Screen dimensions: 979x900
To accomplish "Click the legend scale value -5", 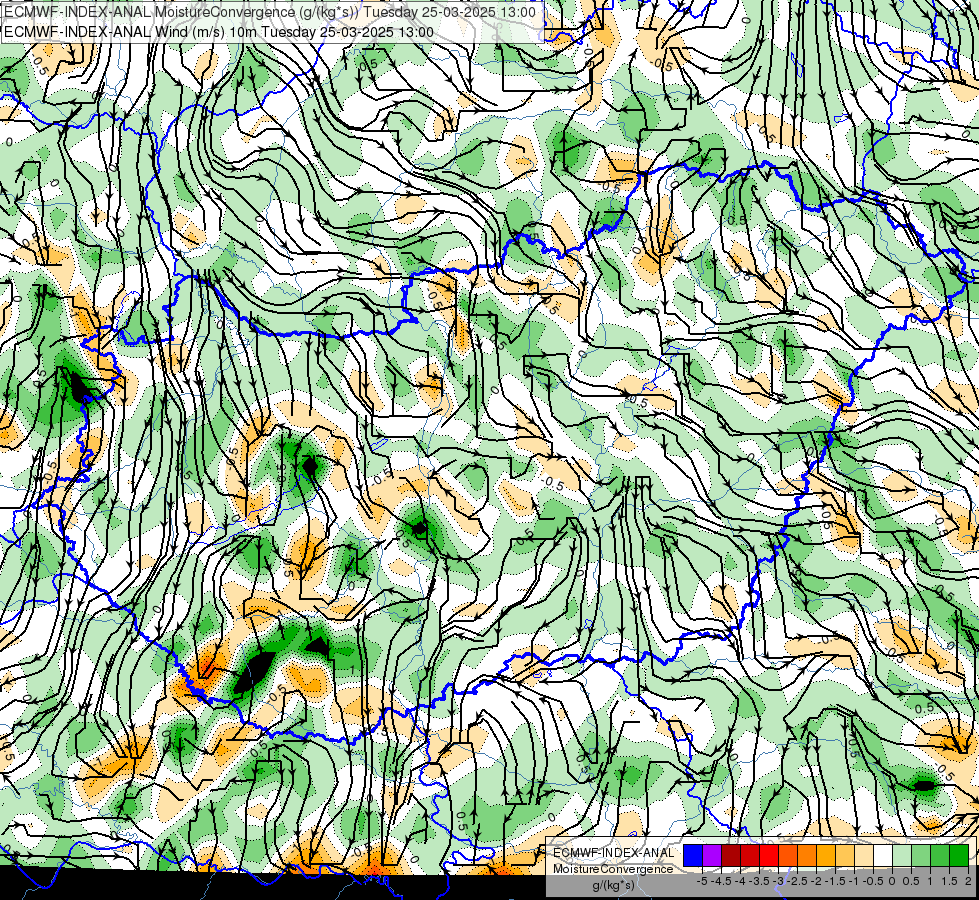I will tap(702, 881).
